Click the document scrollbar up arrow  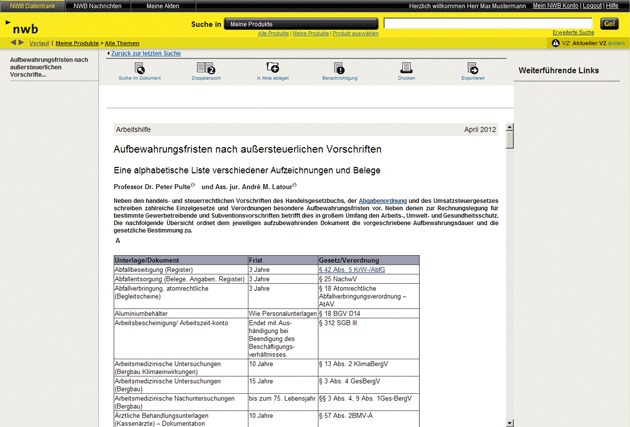(x=509, y=128)
